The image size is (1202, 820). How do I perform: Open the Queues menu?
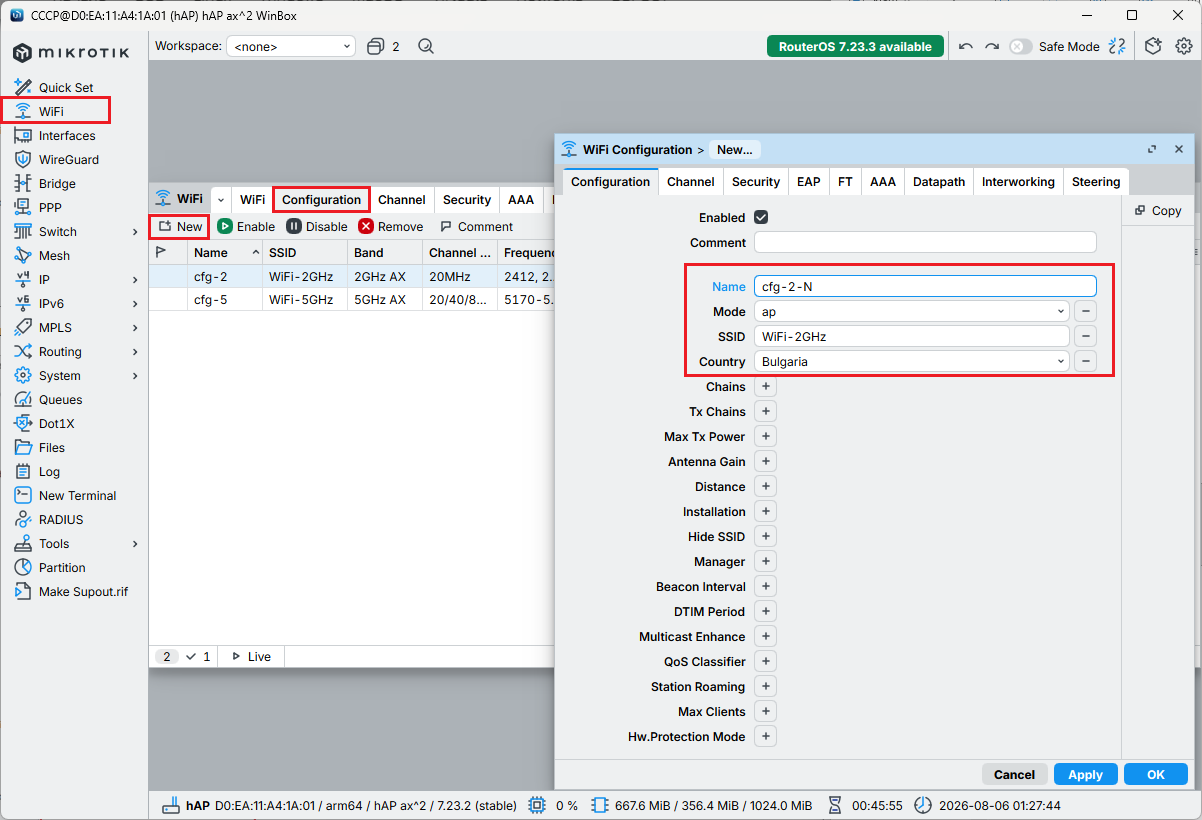60,399
